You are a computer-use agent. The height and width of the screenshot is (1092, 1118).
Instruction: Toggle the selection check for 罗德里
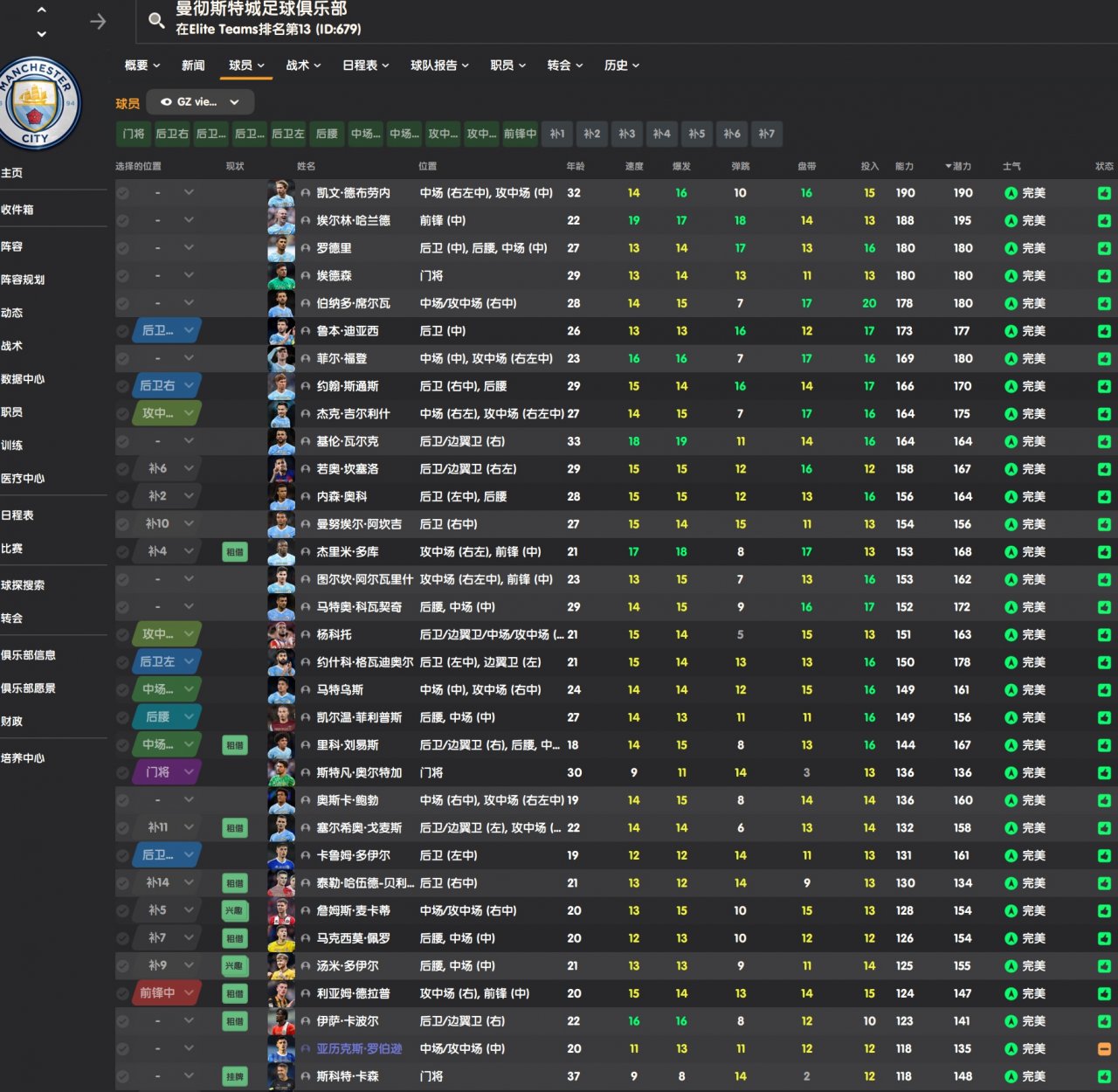click(123, 248)
